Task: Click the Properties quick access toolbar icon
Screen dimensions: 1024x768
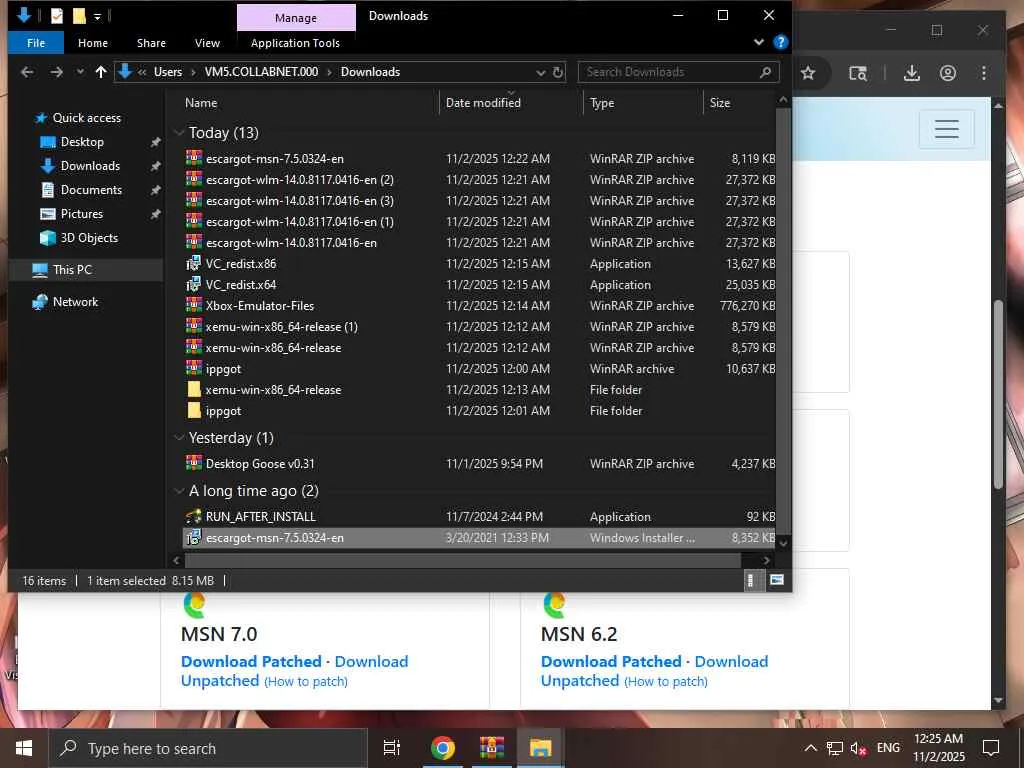Action: point(57,16)
